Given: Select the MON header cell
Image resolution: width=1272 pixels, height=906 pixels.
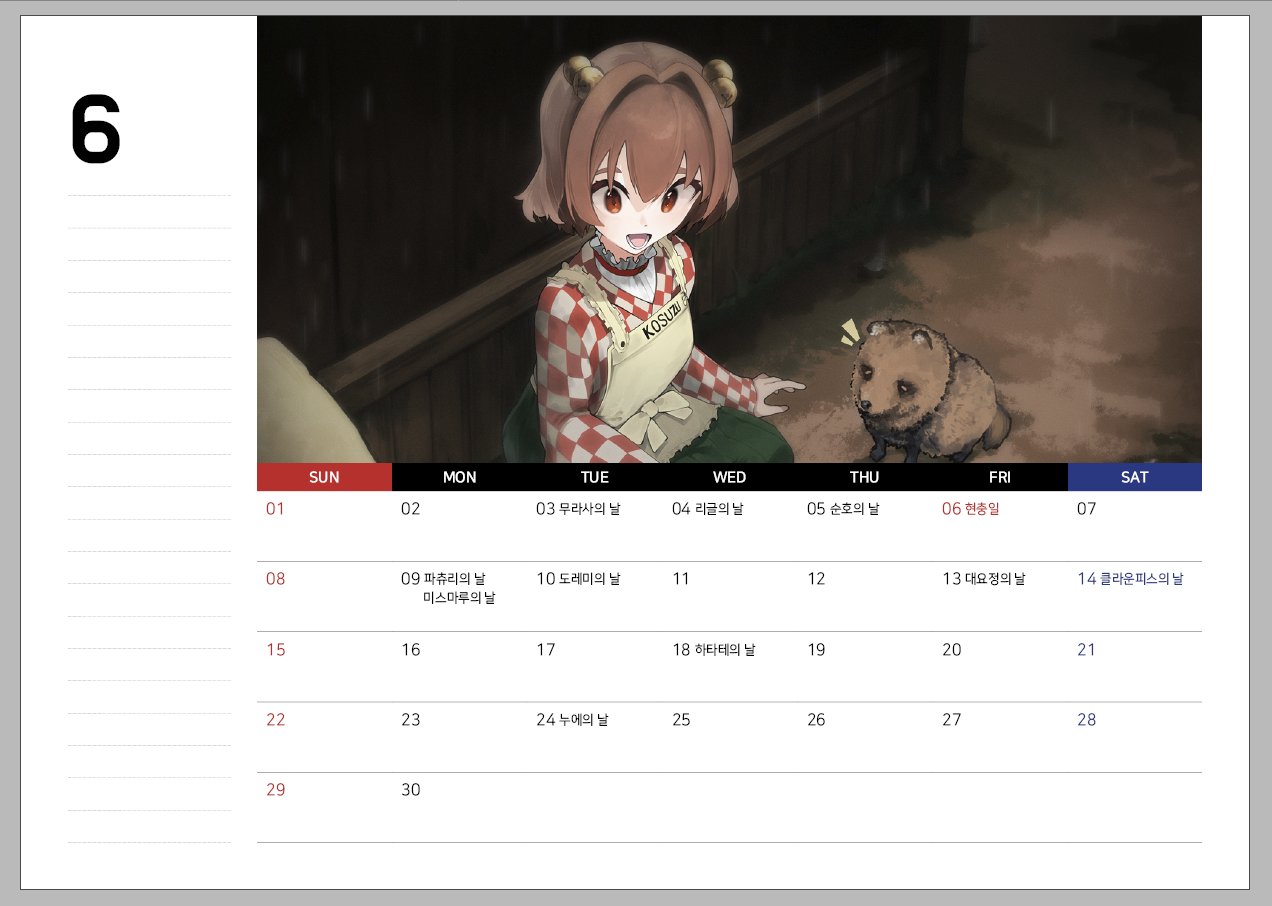Looking at the screenshot, I should pos(460,477).
